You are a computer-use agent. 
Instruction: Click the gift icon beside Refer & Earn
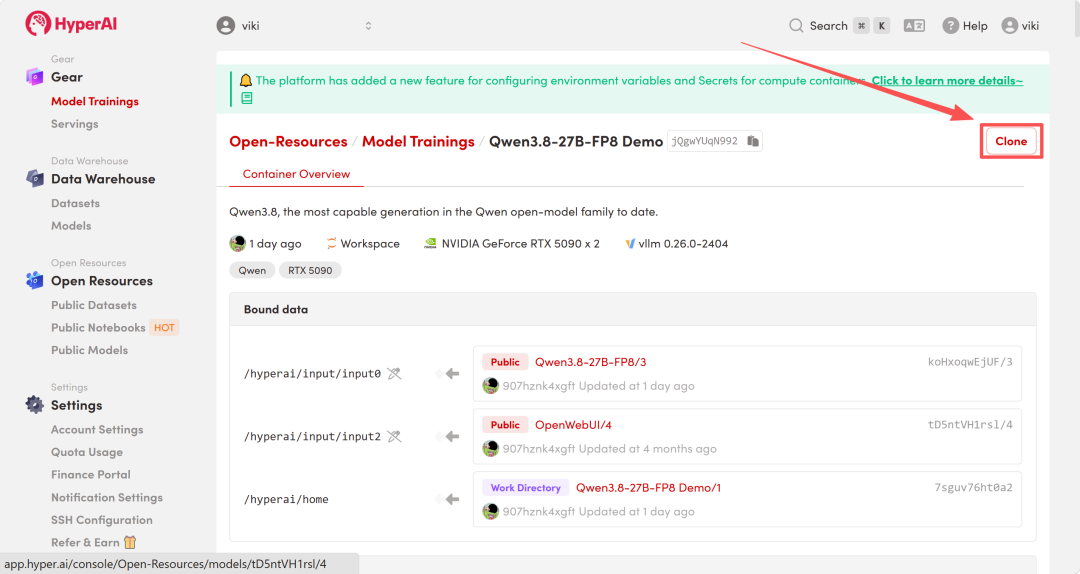tap(130, 542)
